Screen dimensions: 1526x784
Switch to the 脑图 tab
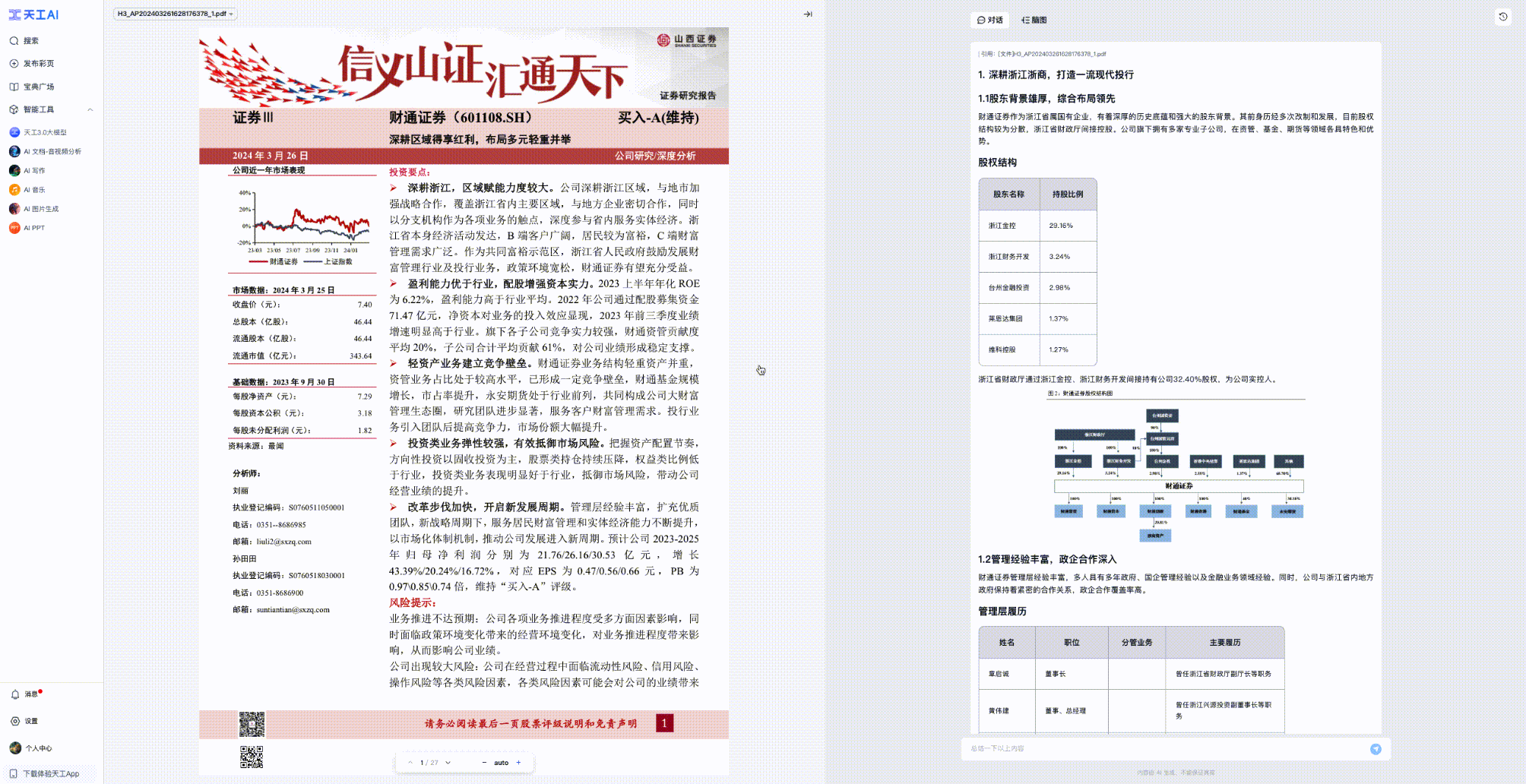point(1035,20)
